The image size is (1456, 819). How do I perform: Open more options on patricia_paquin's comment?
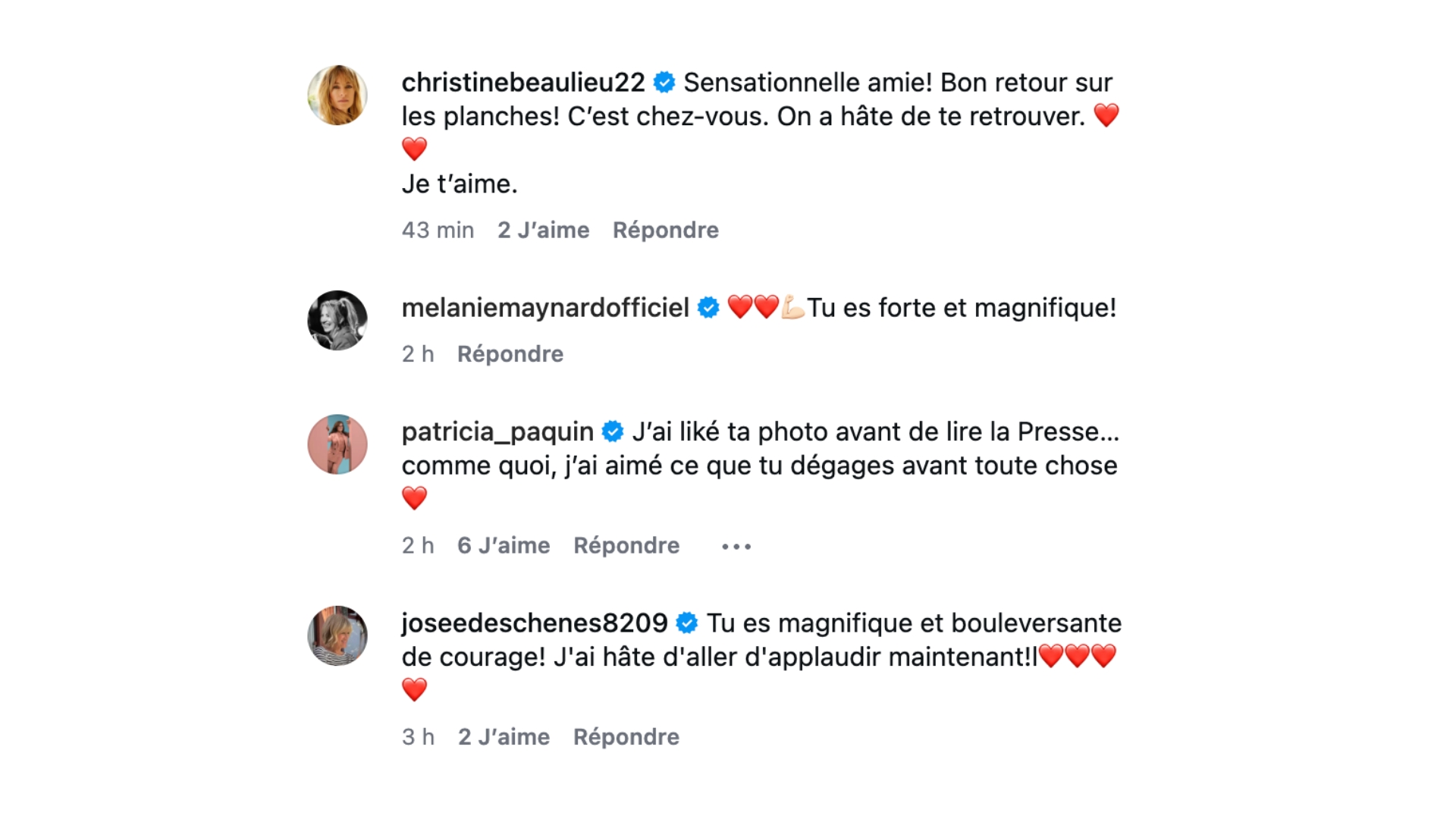pyautogui.click(x=736, y=546)
